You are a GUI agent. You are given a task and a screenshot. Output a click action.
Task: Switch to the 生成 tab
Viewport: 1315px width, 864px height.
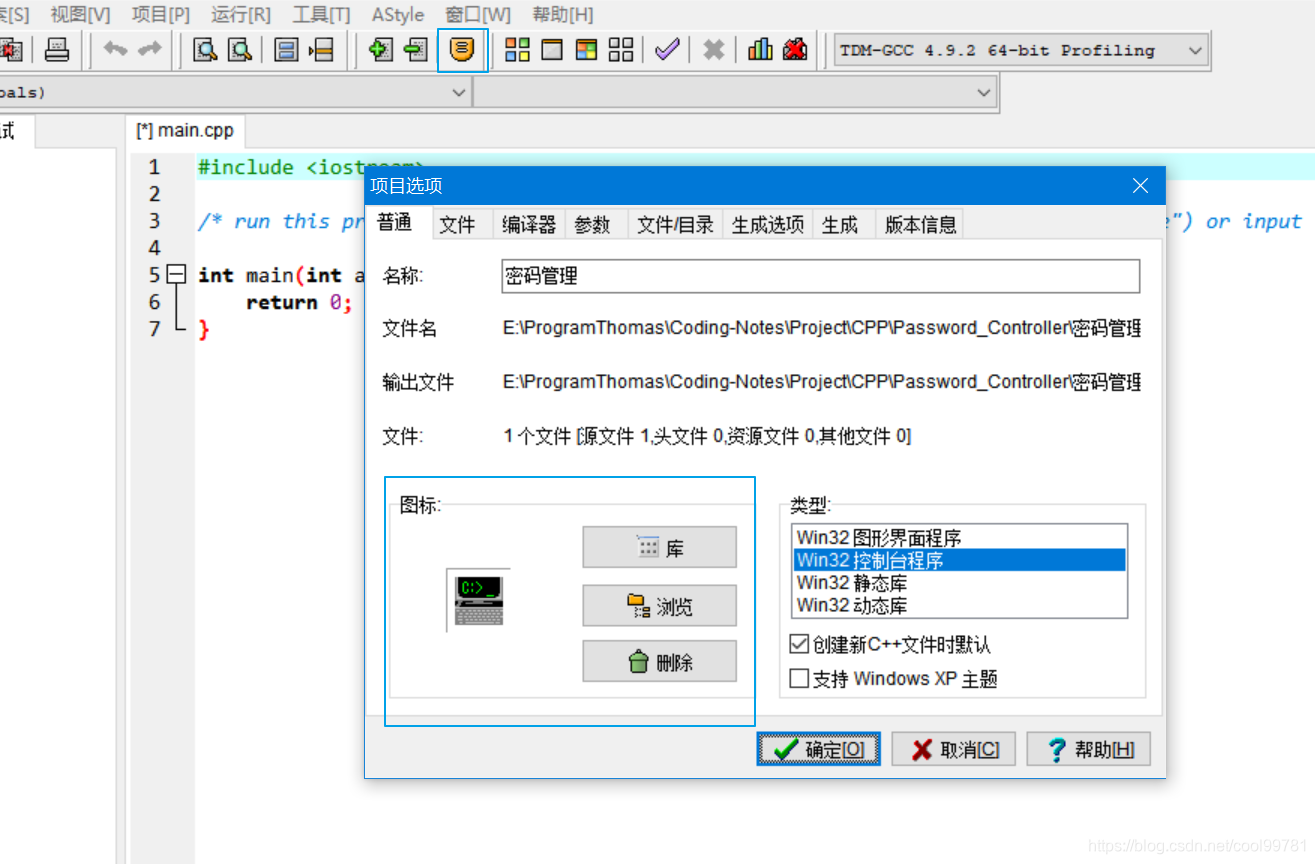click(840, 225)
